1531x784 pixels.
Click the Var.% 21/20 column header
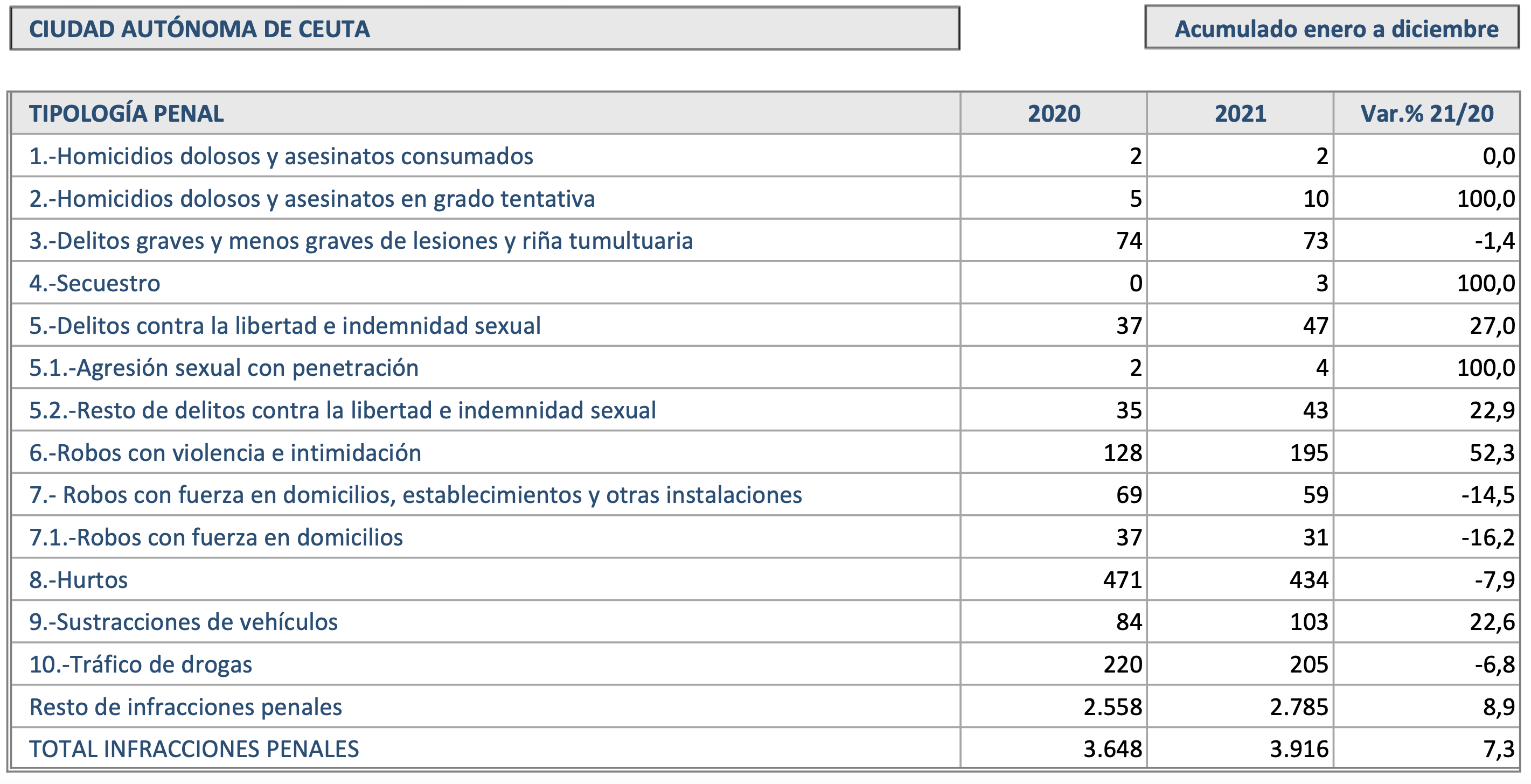click(1427, 114)
